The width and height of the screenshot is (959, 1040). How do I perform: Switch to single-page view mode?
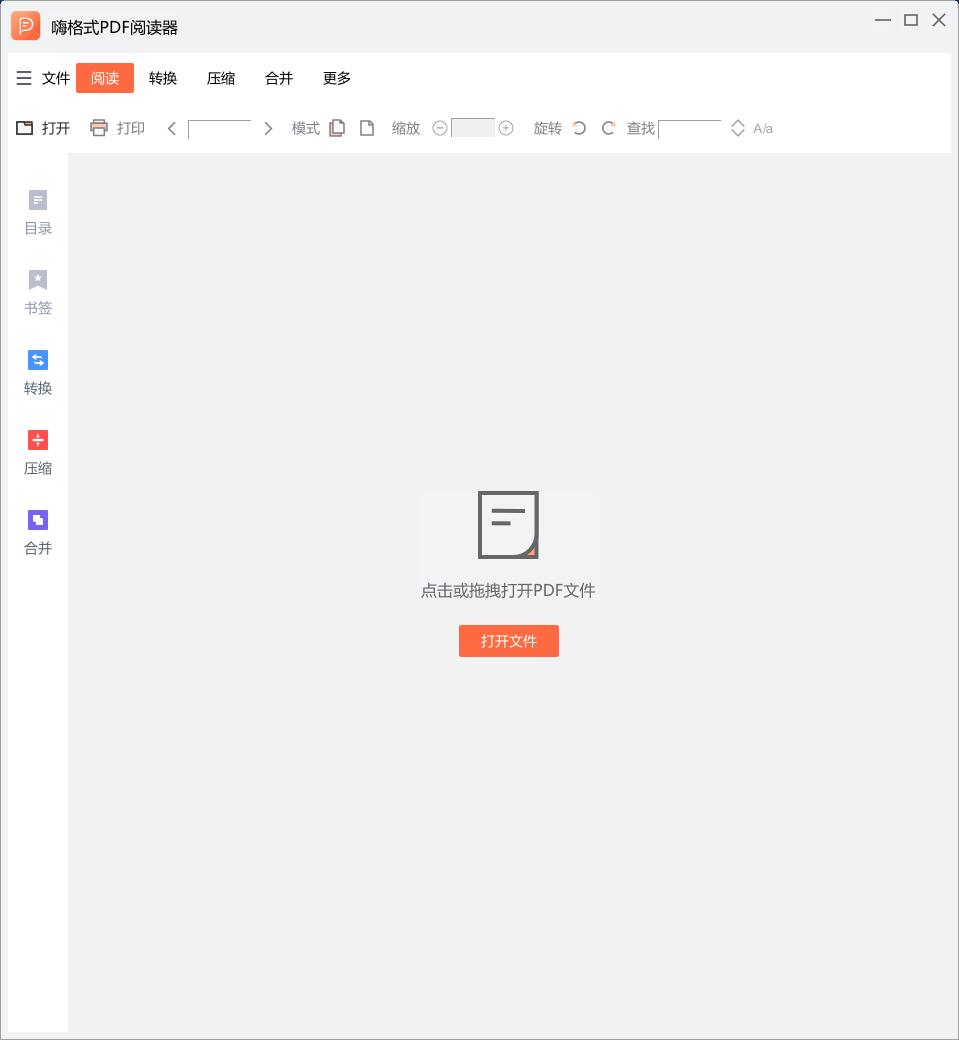click(365, 128)
